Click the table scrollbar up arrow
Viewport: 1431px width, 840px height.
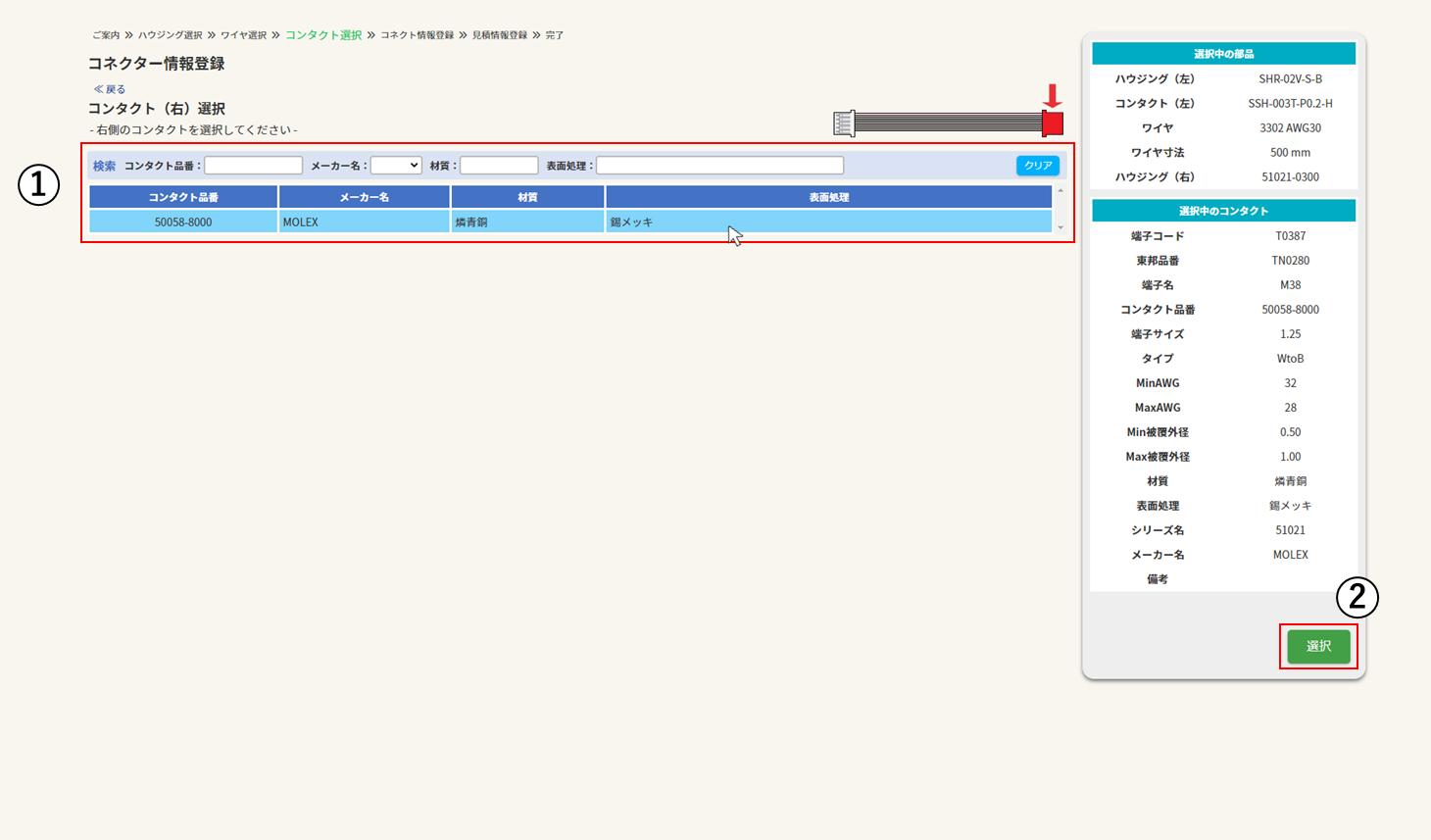click(x=1061, y=191)
